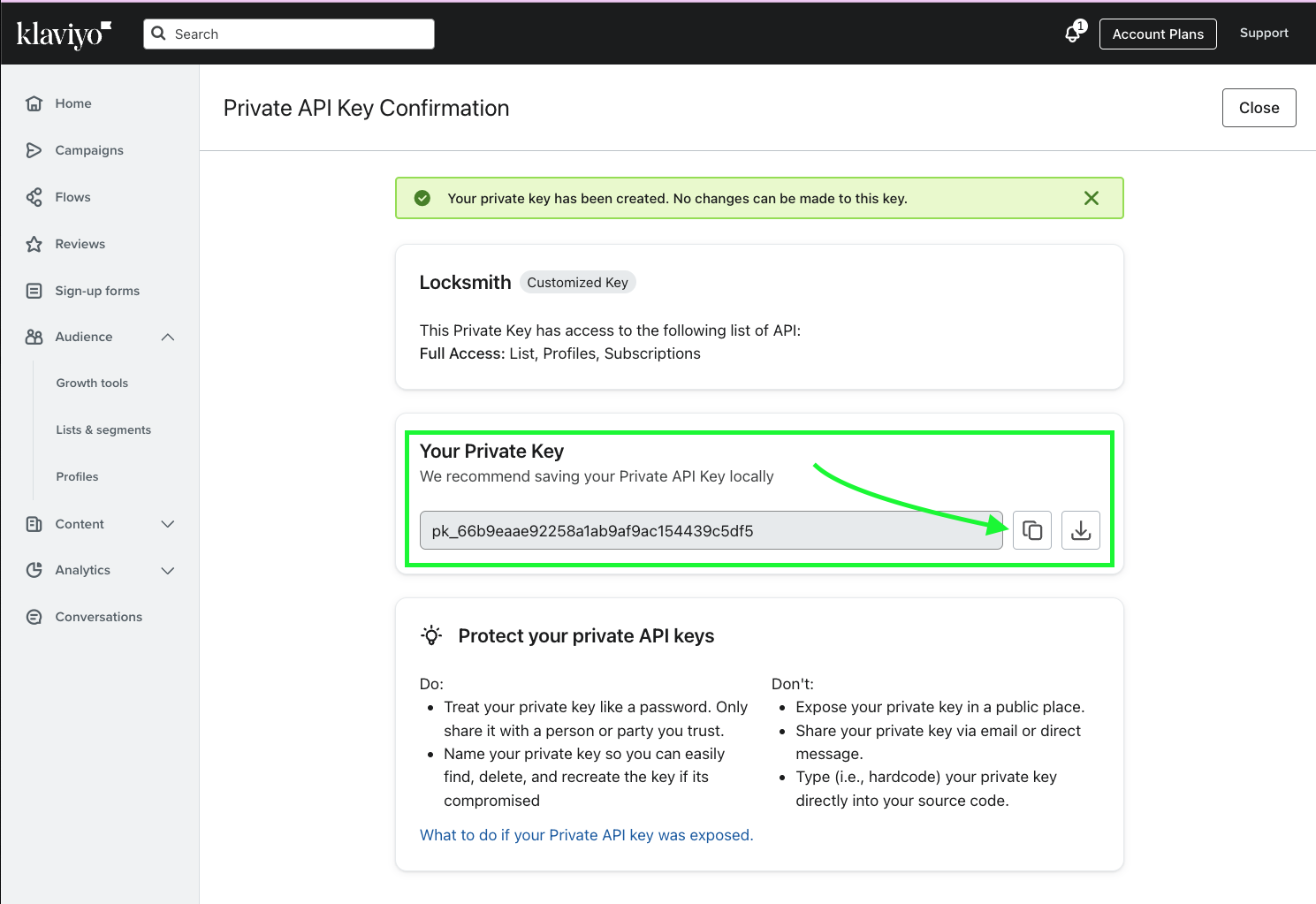This screenshot has height=904, width=1316.
Task: Select Profiles under Audience
Action: point(77,476)
